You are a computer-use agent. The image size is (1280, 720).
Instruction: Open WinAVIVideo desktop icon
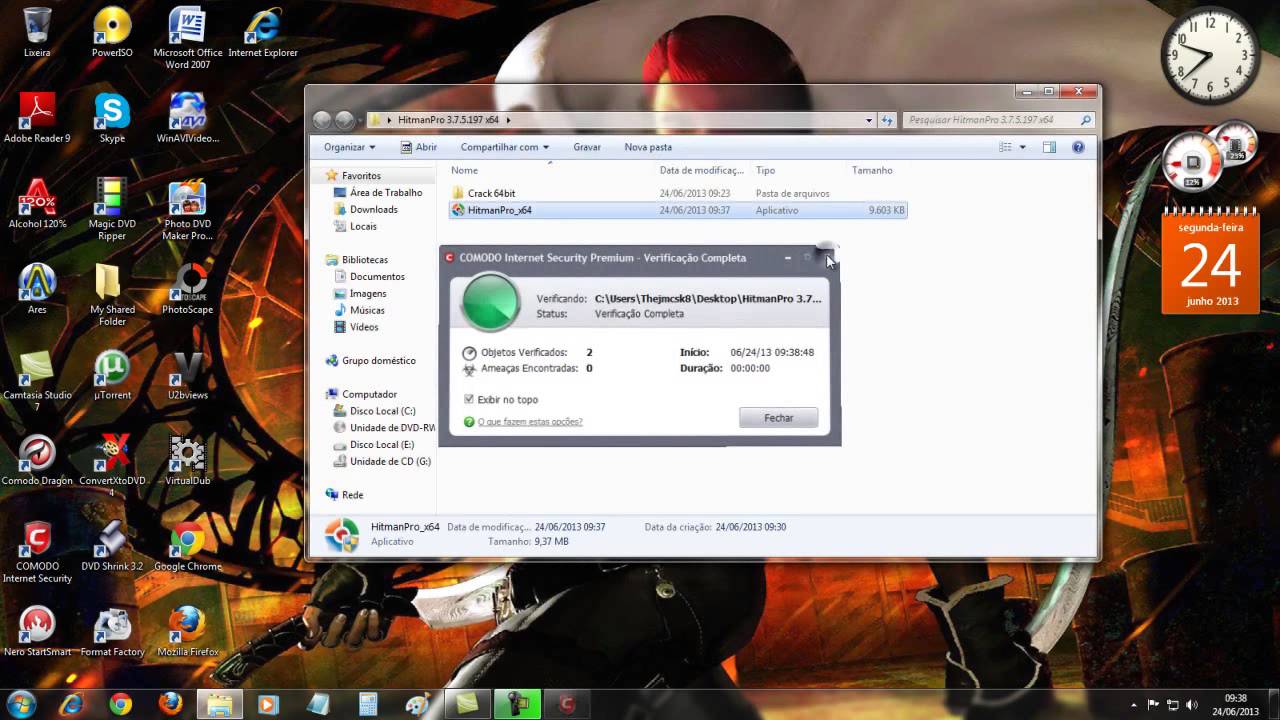tap(188, 117)
